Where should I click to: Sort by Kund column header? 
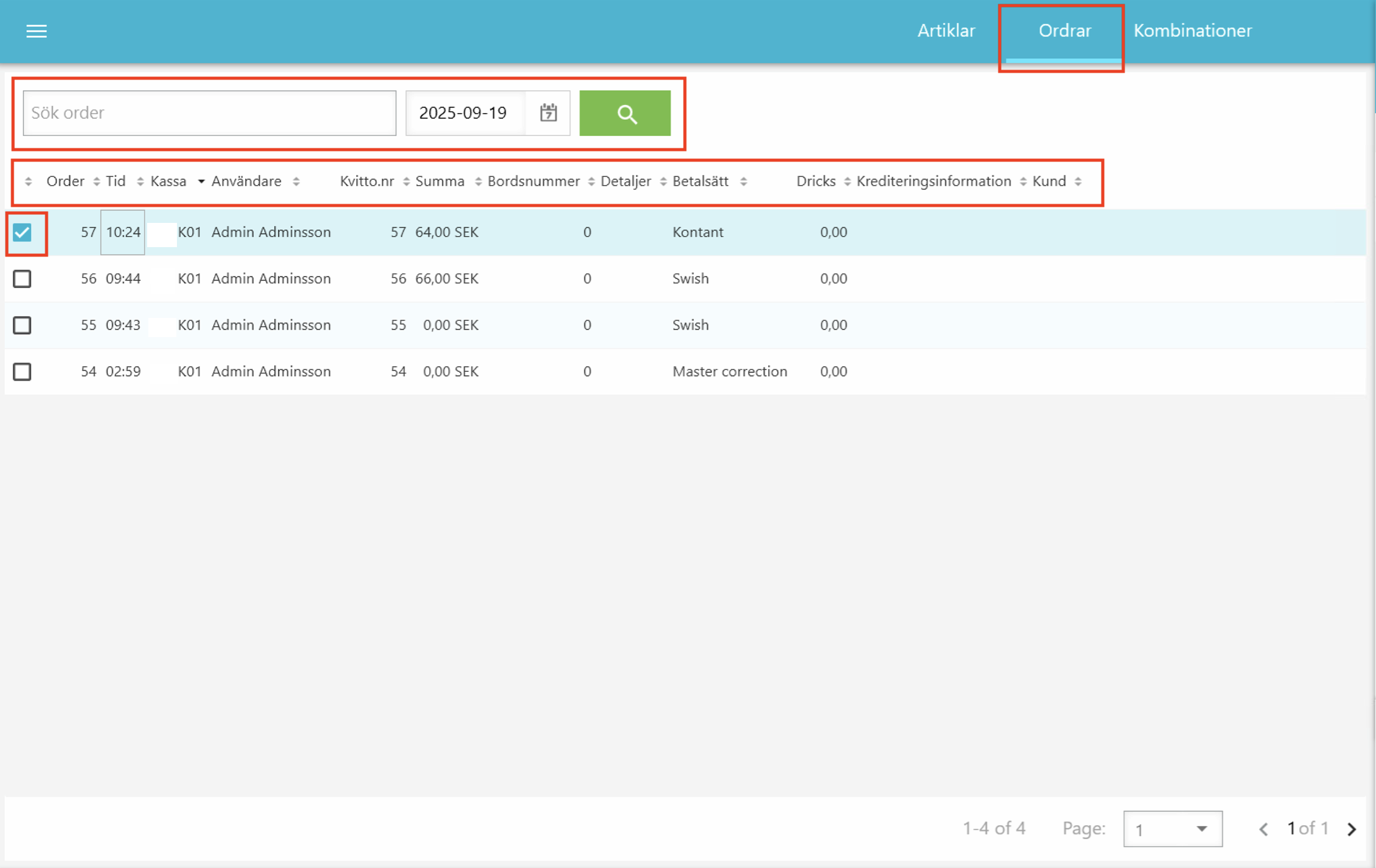pos(1049,181)
